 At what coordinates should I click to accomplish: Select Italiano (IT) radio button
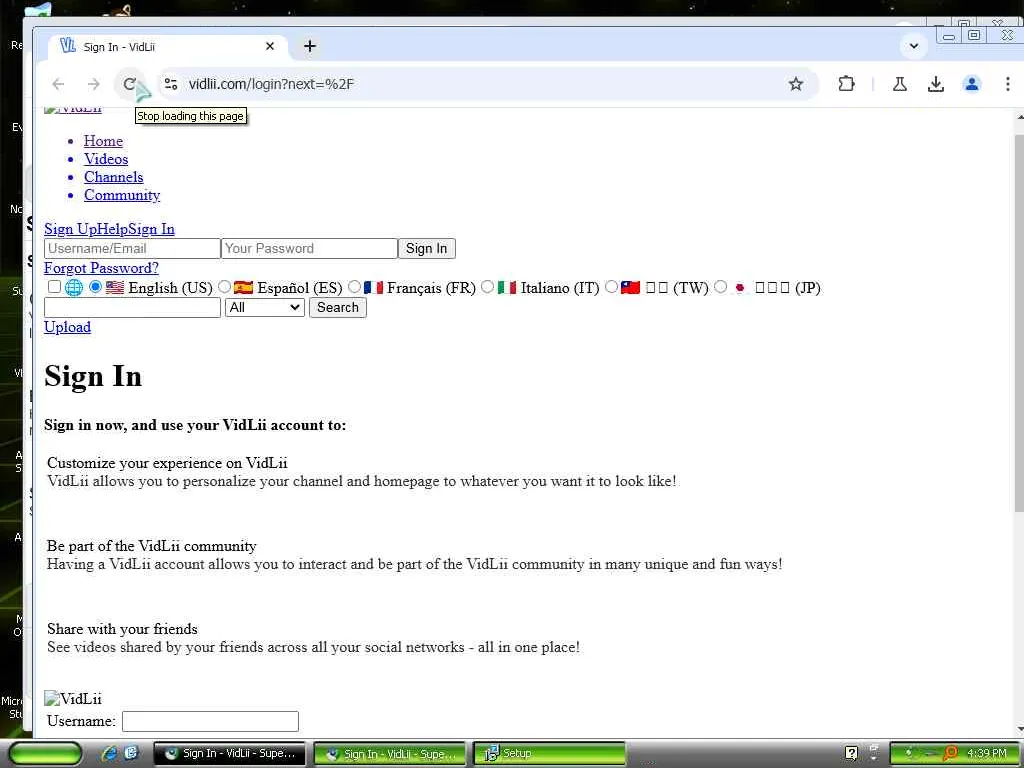pos(487,287)
